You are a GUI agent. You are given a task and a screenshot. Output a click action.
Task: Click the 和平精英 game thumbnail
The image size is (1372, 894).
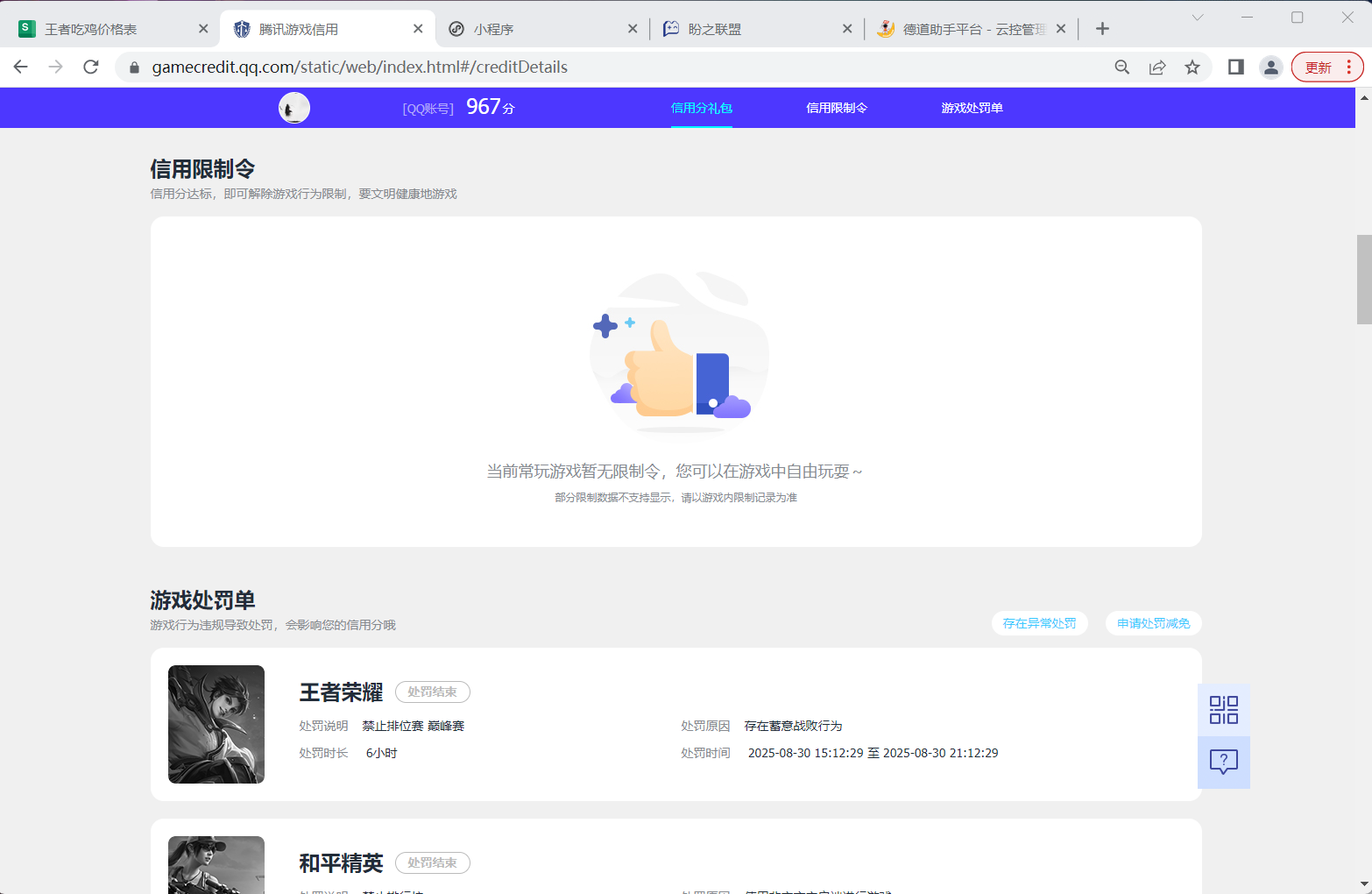pos(216,865)
